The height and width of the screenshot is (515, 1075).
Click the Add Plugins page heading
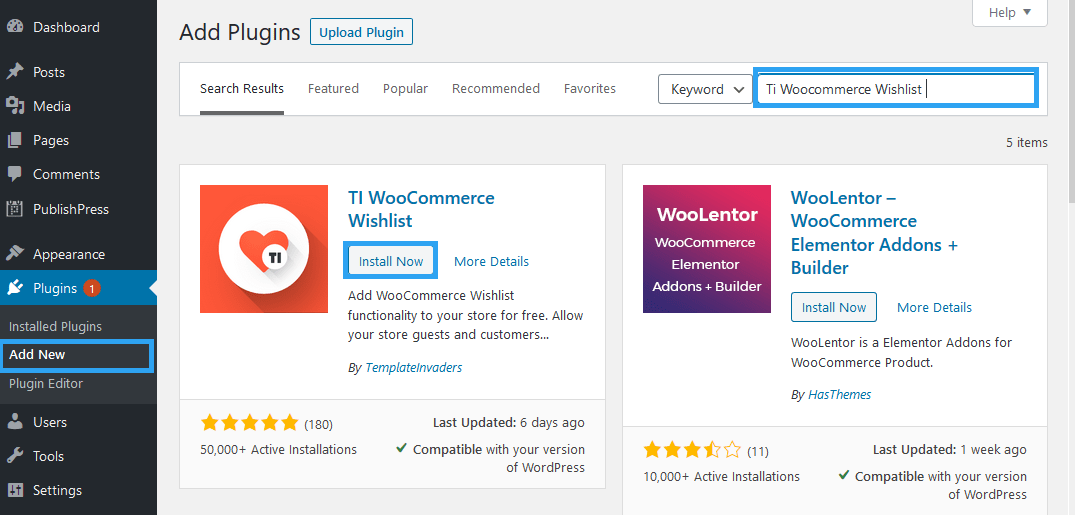pyautogui.click(x=240, y=32)
